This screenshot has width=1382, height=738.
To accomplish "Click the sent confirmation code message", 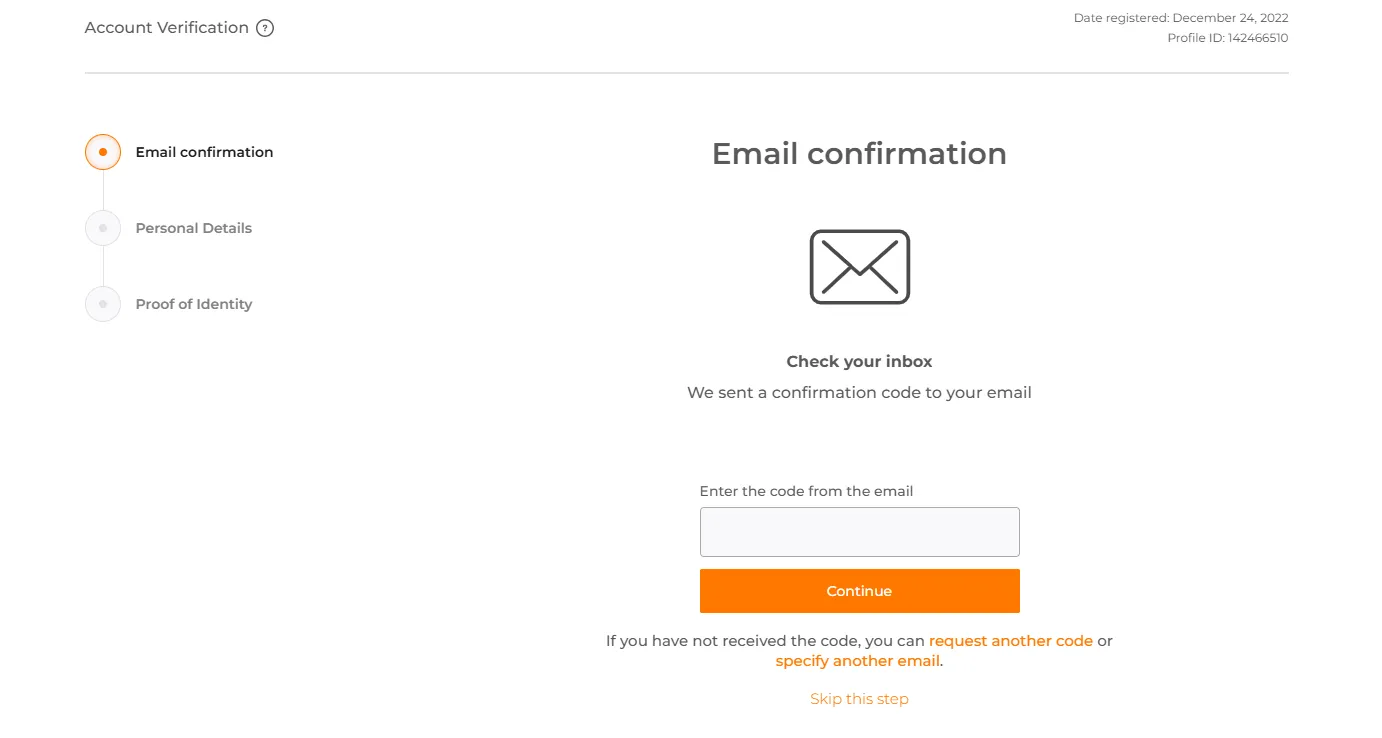I will tap(859, 393).
